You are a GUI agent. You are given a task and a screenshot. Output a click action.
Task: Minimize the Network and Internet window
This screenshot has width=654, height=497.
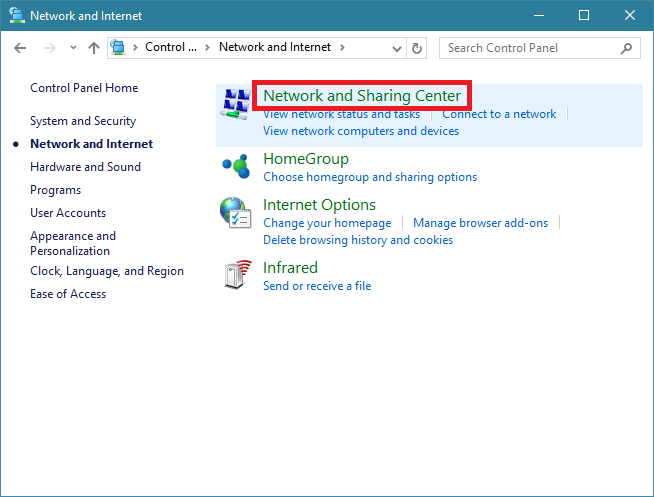click(x=539, y=15)
